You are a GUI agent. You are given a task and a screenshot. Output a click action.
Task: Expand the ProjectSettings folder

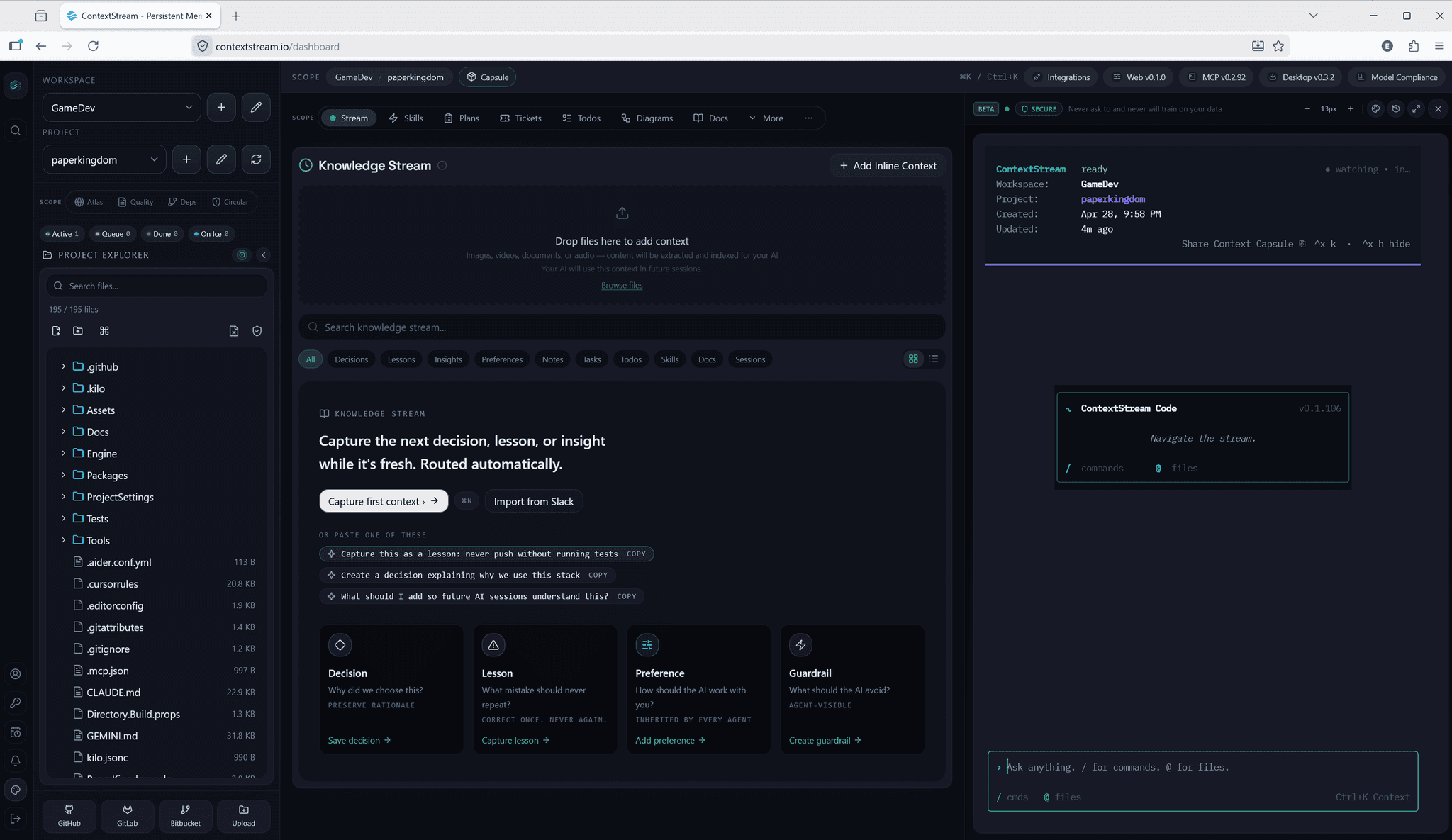[x=63, y=496]
